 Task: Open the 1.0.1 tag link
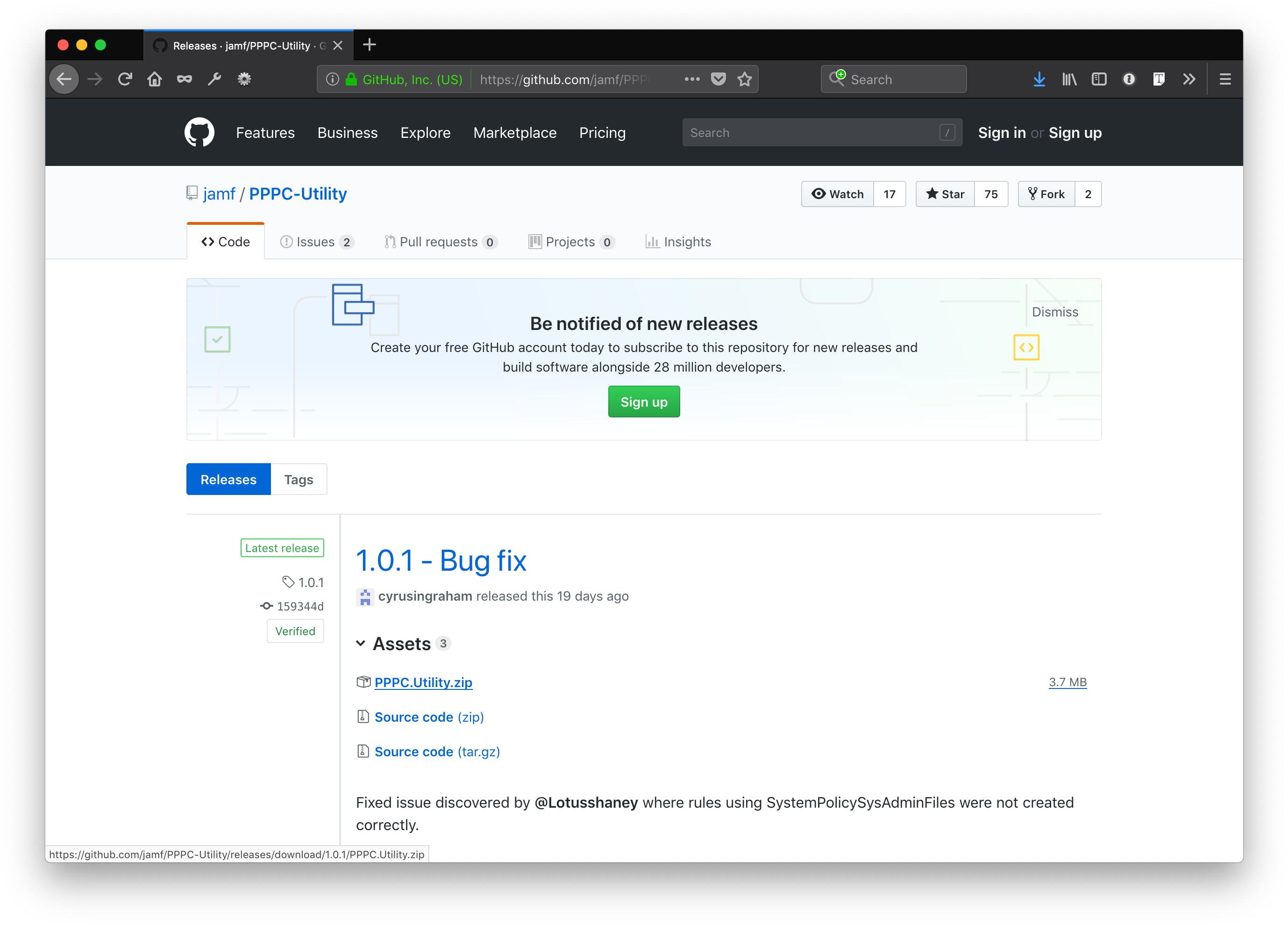click(x=303, y=582)
